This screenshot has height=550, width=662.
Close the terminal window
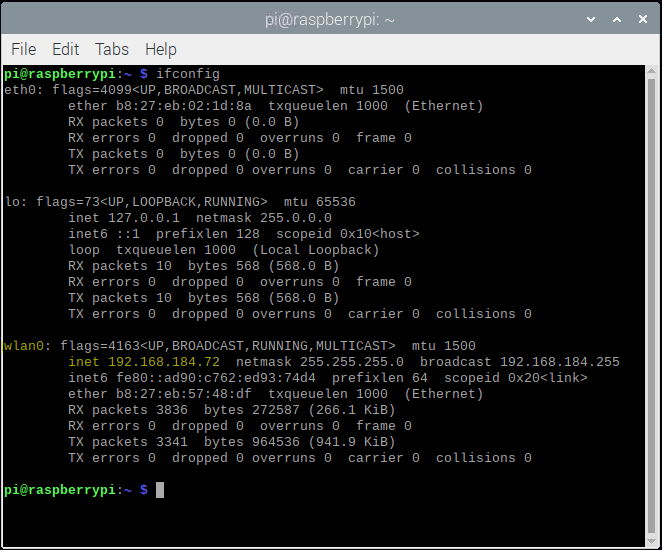click(641, 18)
